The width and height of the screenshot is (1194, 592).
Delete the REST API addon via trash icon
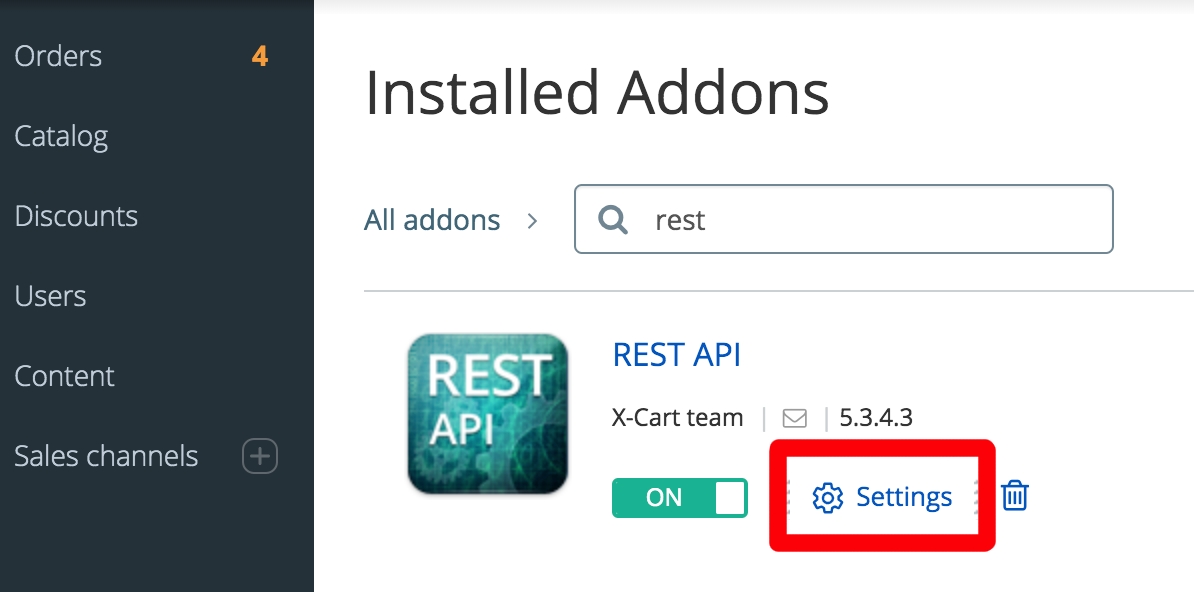pos(1014,496)
